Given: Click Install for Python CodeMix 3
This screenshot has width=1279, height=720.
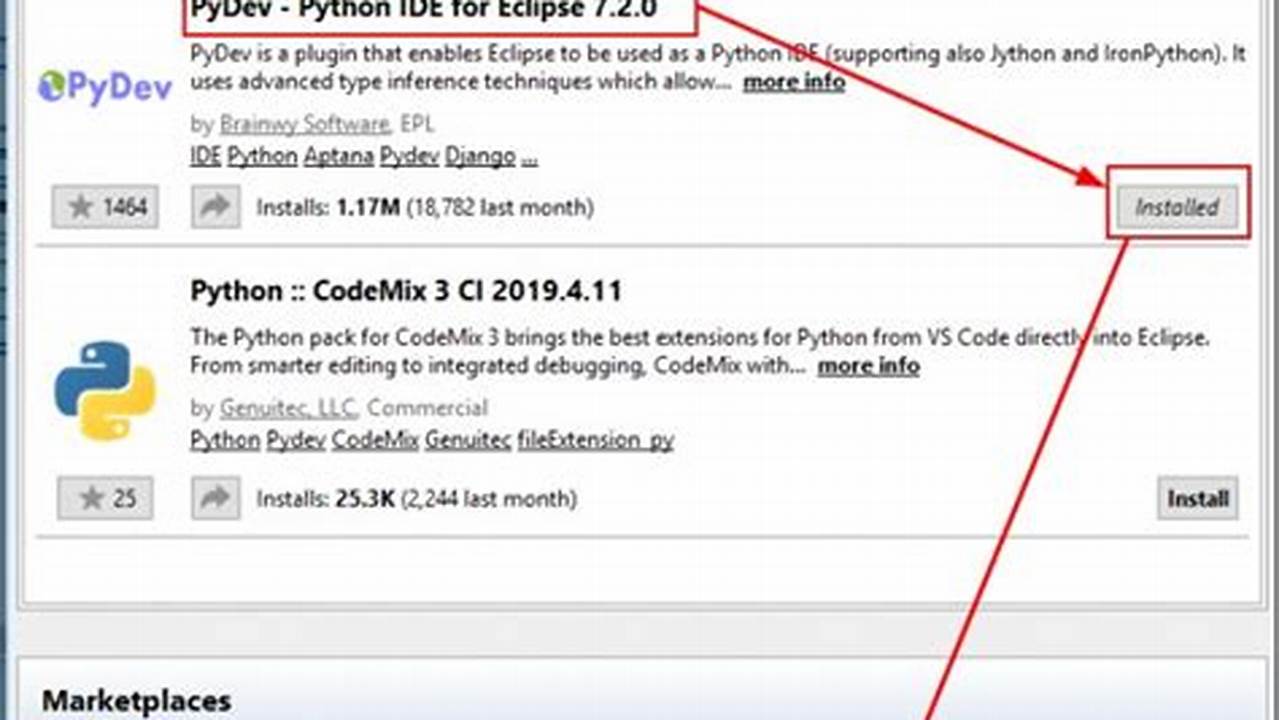Looking at the screenshot, I should pyautogui.click(x=1196, y=498).
